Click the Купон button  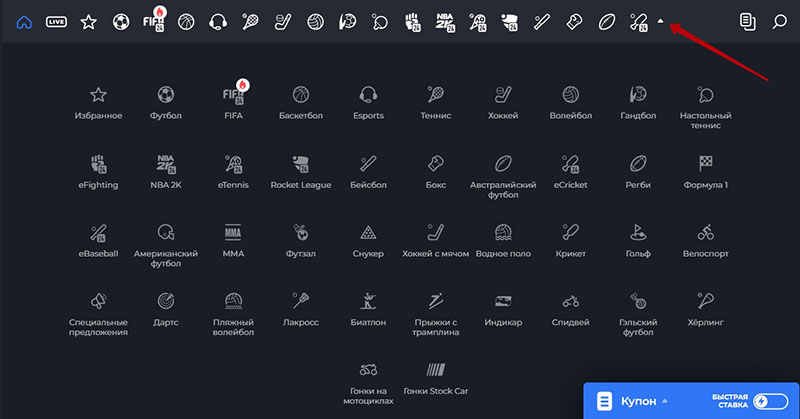[x=628, y=401]
